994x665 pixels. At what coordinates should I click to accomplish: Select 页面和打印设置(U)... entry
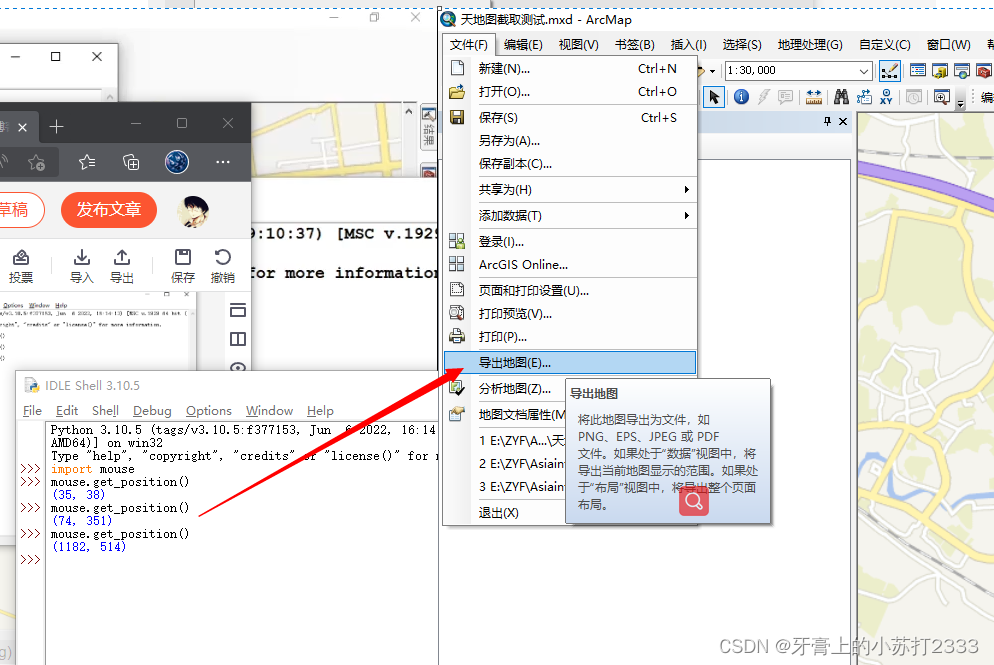[x=570, y=290]
